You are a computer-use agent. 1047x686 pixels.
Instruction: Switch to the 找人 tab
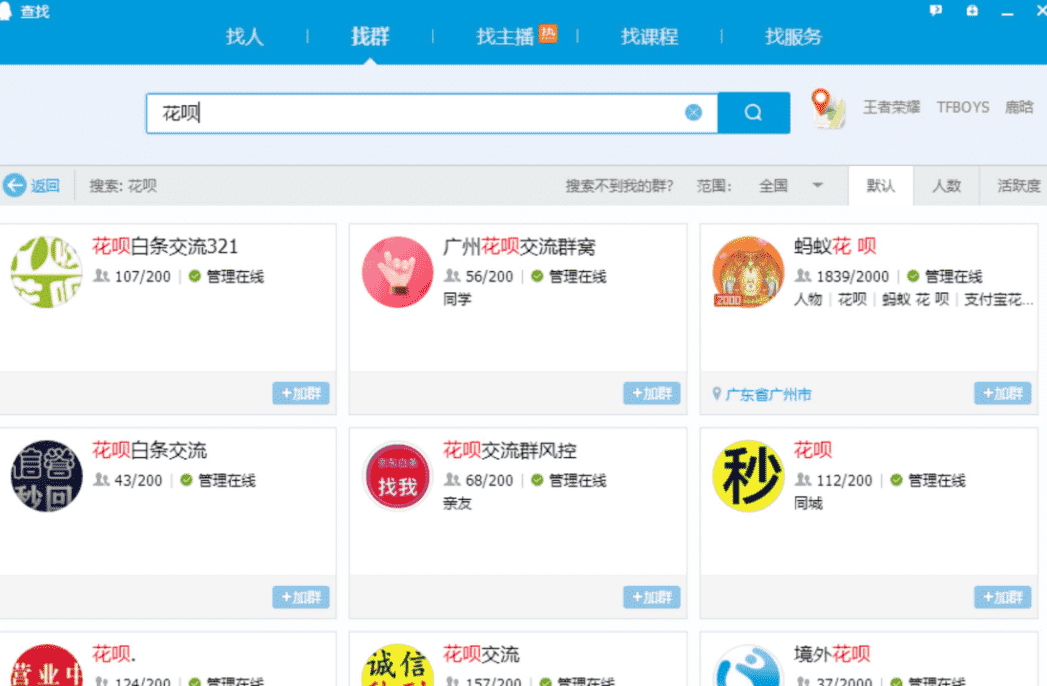coord(244,37)
